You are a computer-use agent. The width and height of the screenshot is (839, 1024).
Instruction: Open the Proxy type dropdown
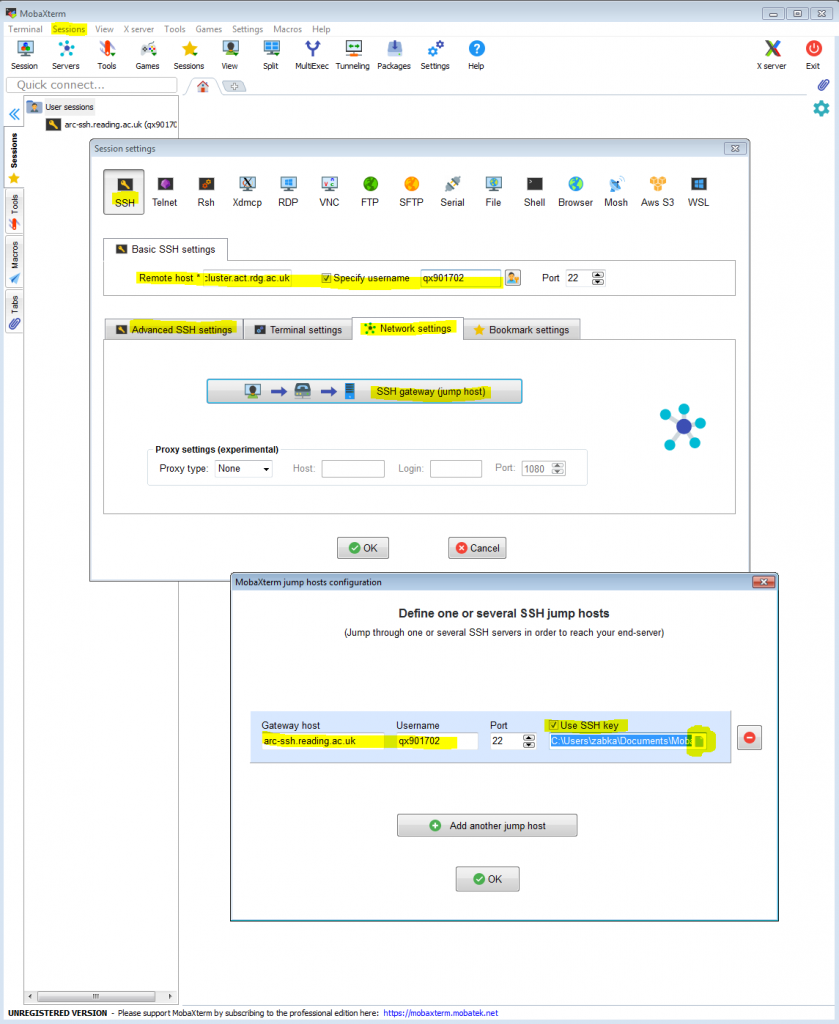coord(243,468)
